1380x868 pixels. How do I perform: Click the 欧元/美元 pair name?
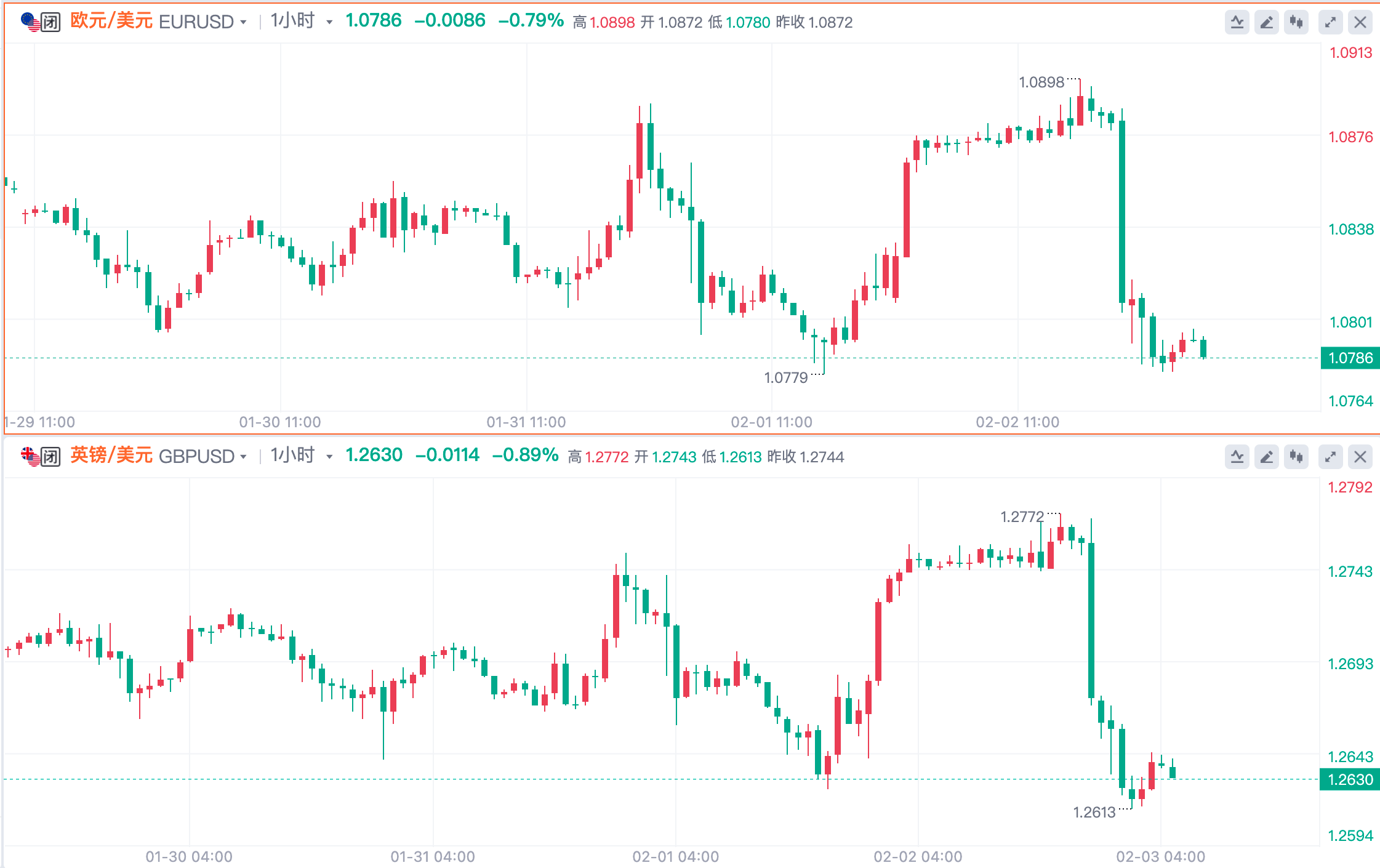pos(111,21)
